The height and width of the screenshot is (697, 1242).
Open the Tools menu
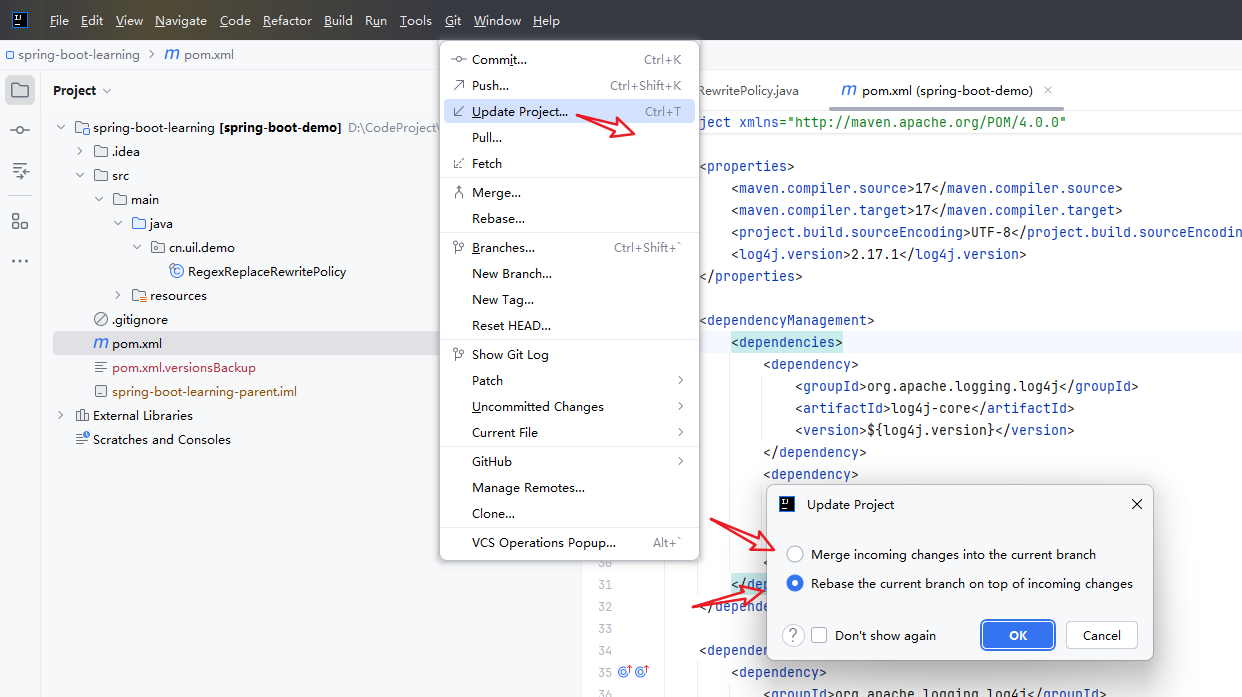click(416, 20)
